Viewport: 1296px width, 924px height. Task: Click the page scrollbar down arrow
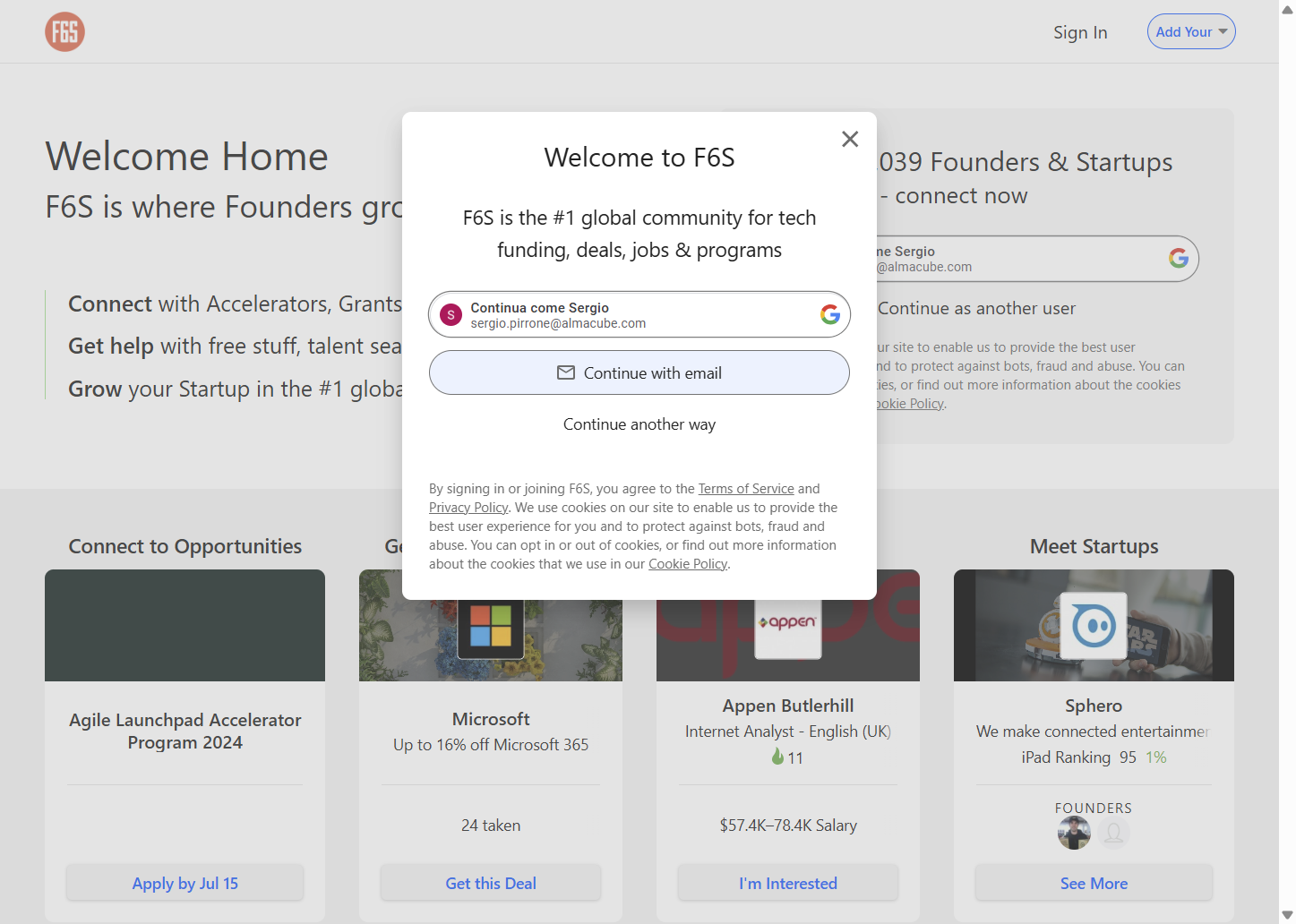click(x=1287, y=915)
